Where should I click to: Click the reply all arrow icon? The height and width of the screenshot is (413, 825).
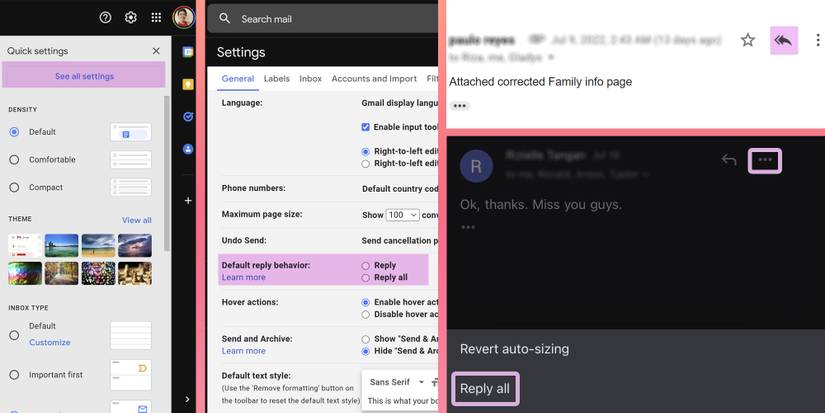783,40
